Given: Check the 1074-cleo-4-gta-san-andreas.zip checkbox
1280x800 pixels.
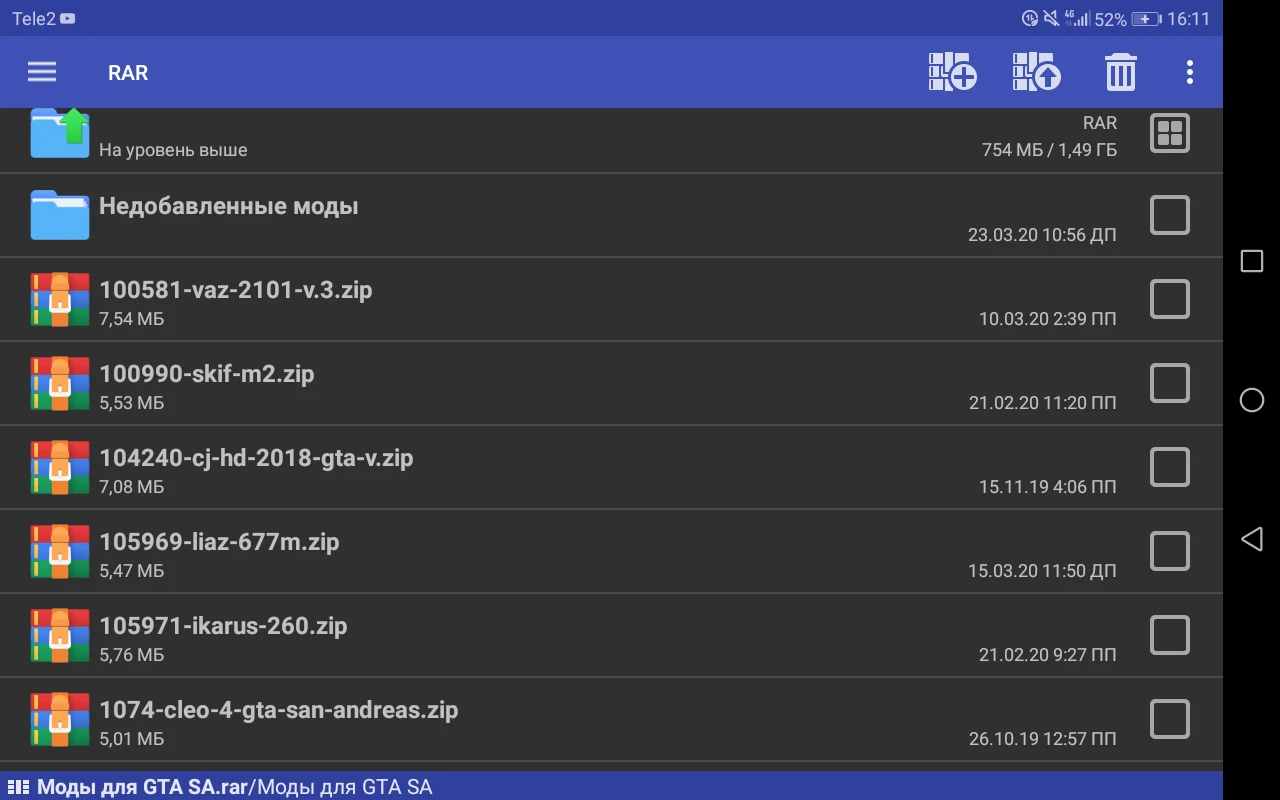Looking at the screenshot, I should point(1170,719).
